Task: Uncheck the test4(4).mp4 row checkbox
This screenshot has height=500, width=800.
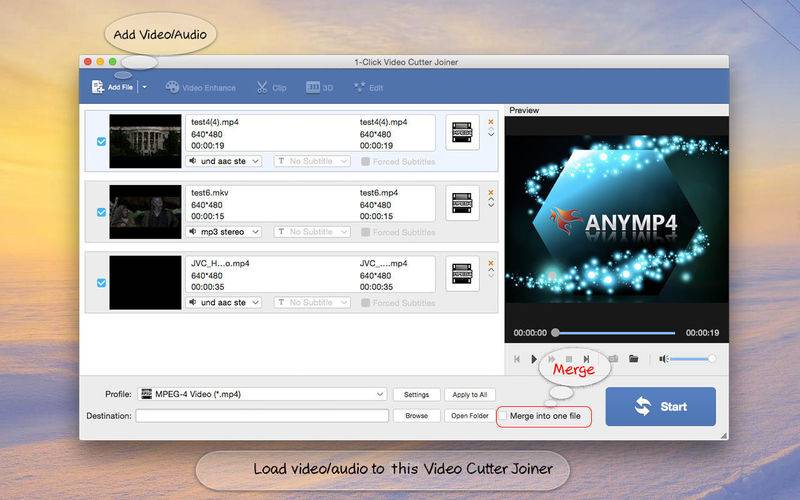Action: [x=102, y=141]
